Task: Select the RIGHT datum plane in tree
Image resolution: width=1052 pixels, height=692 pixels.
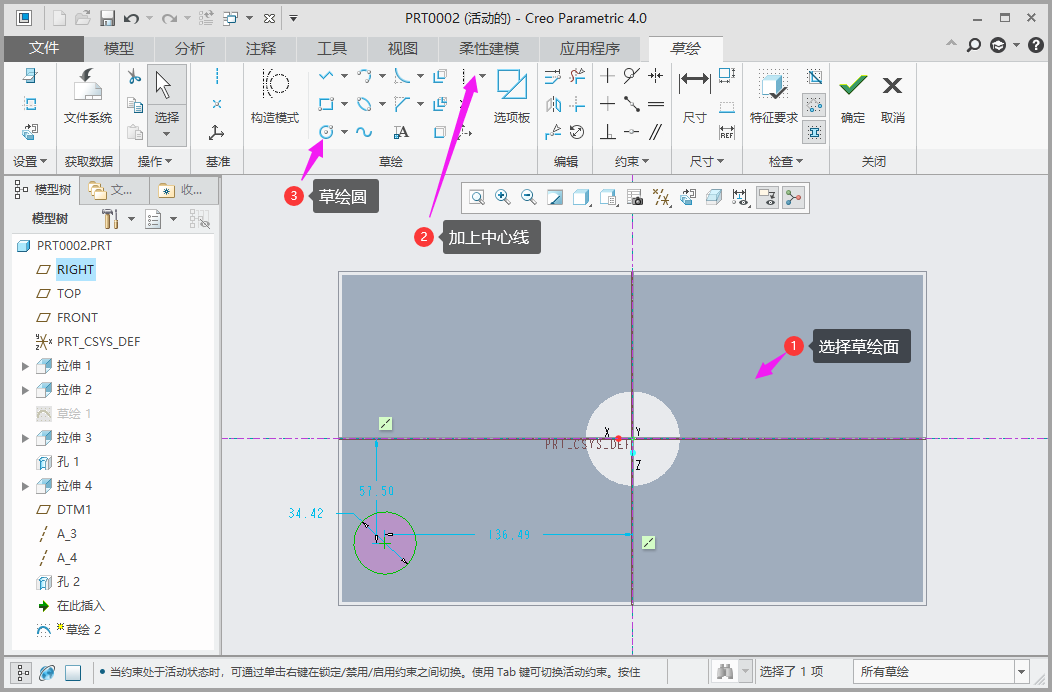Action: coord(75,270)
